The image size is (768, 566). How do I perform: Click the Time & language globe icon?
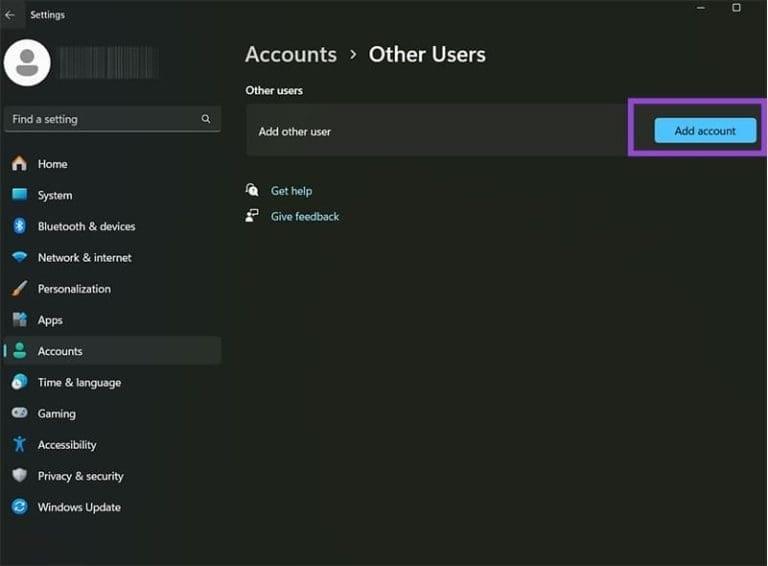[x=19, y=382]
